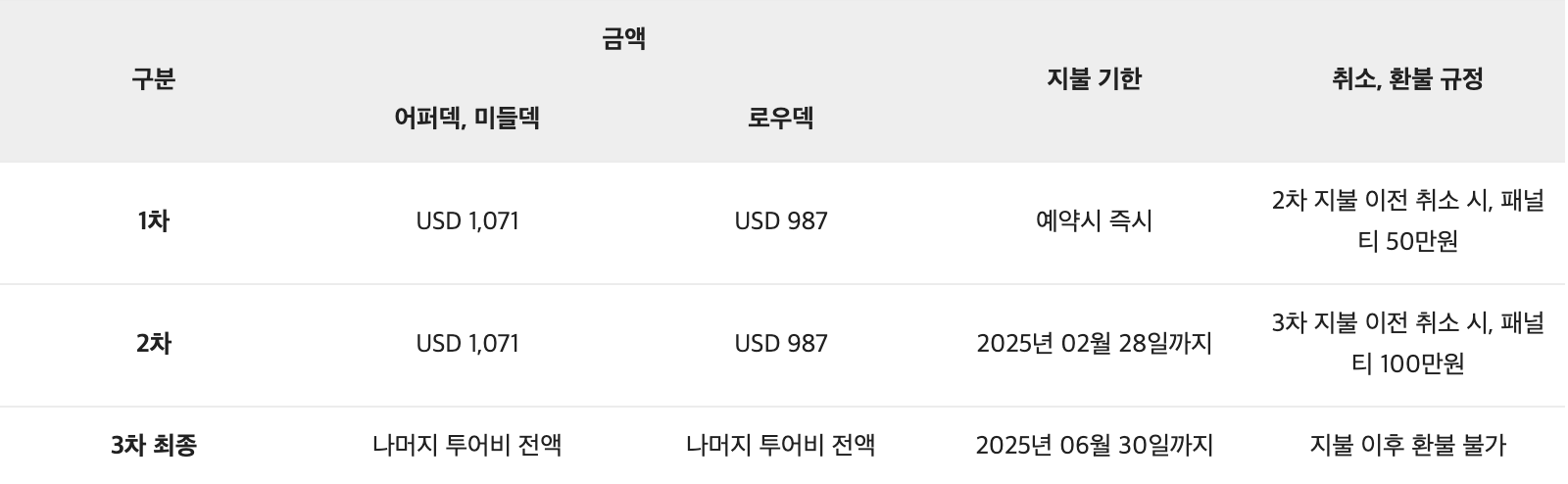Click the 2025년 02월 28일까지 deadline
The height and width of the screenshot is (484, 1568).
click(1095, 344)
